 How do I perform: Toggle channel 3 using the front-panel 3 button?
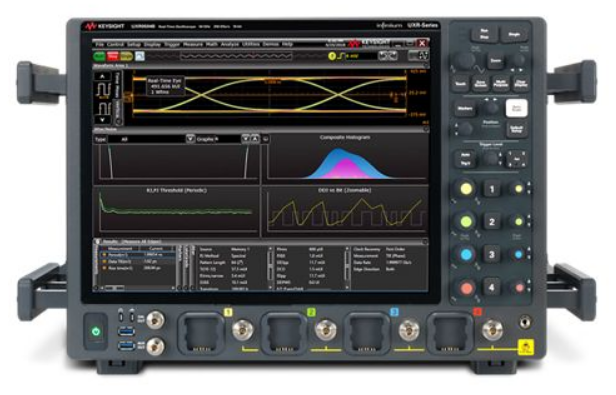[491, 255]
